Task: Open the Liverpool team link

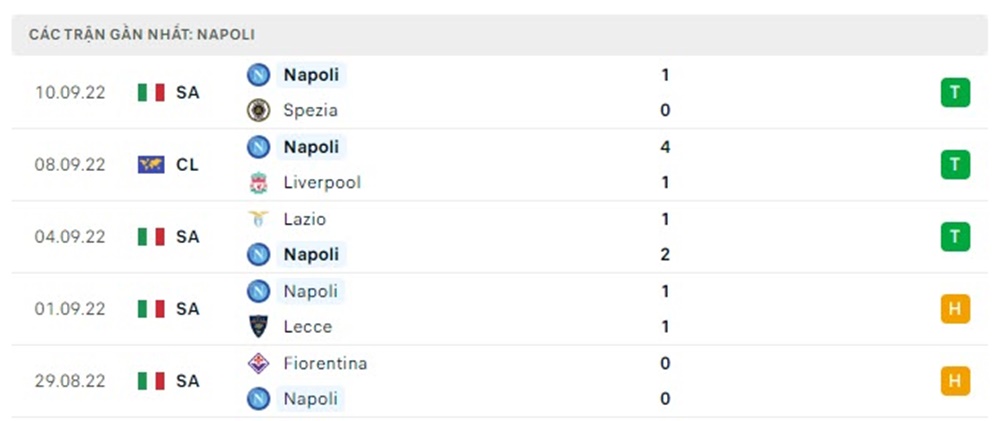Action: click(322, 182)
